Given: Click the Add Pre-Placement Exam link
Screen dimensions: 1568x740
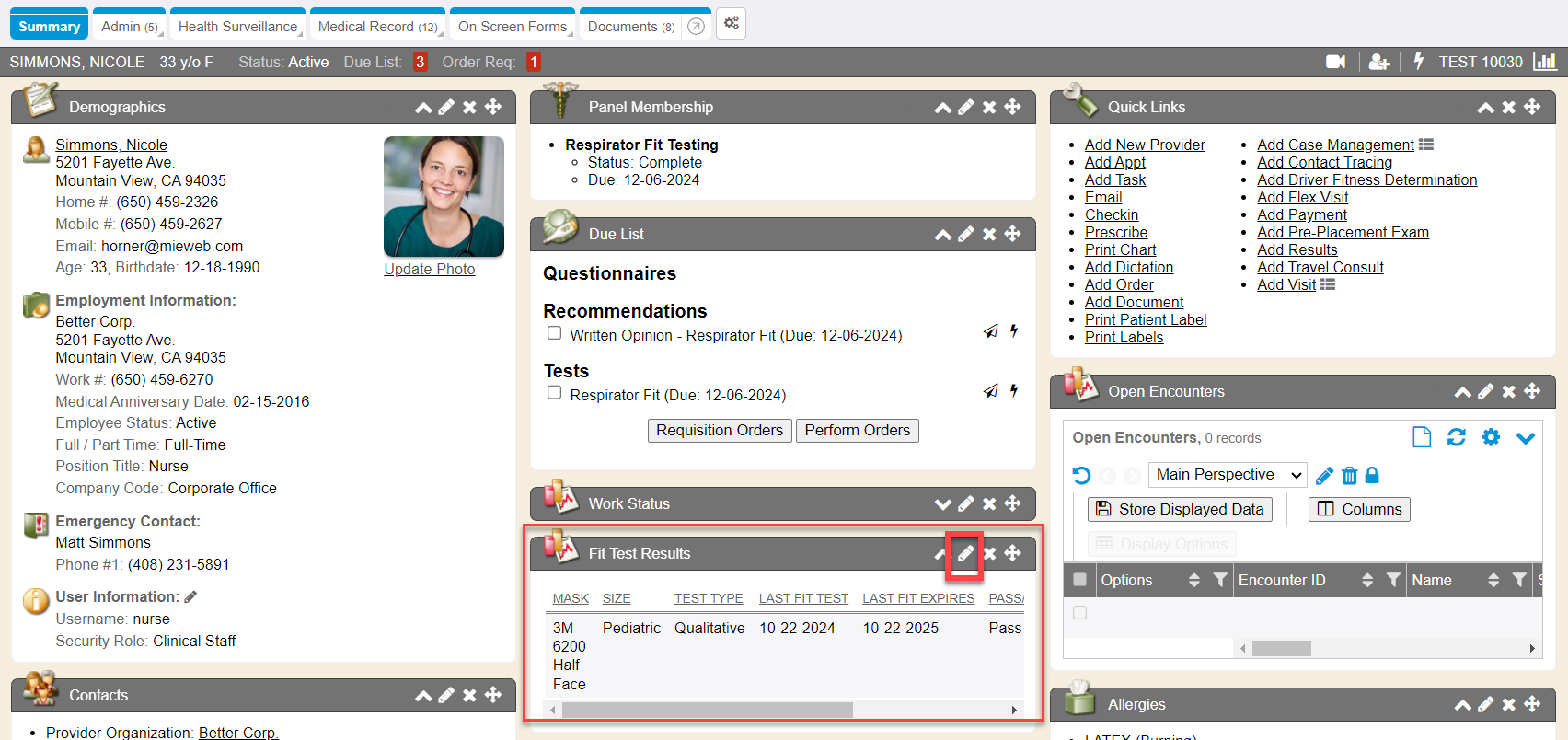Looking at the screenshot, I should click(x=1343, y=232).
